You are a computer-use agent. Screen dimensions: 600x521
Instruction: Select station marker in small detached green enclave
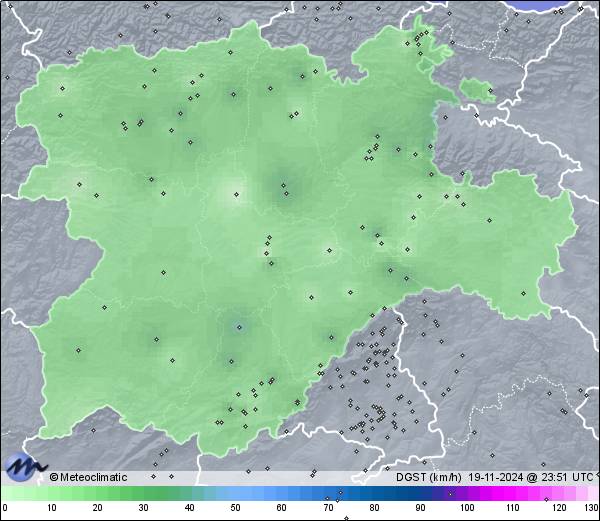[x=490, y=91]
